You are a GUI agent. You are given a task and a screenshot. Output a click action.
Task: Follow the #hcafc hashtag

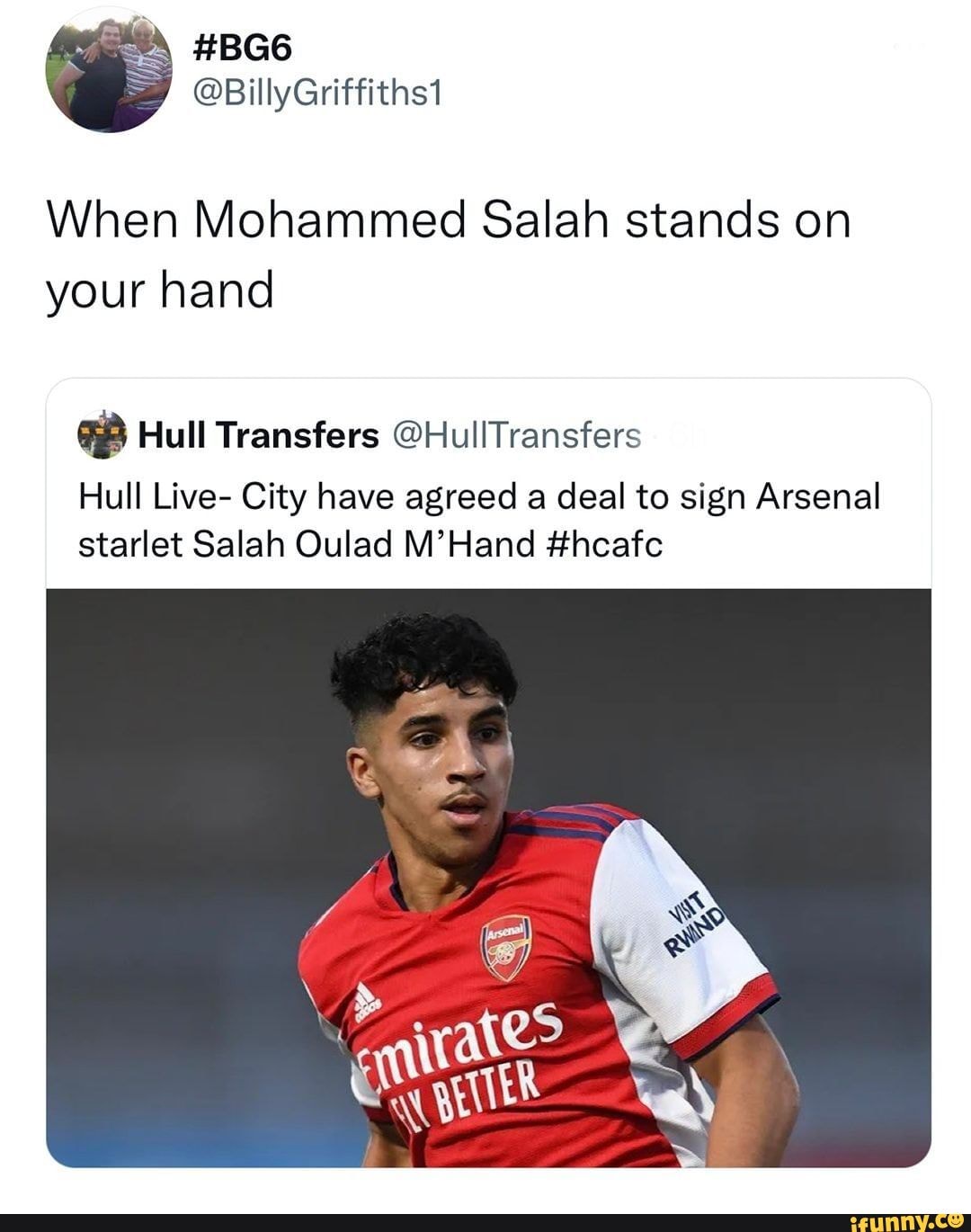(604, 544)
